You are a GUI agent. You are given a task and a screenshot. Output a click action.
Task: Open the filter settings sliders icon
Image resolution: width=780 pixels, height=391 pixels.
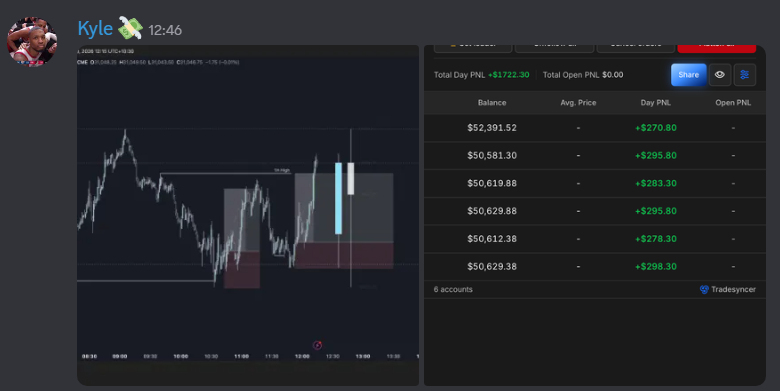[745, 75]
